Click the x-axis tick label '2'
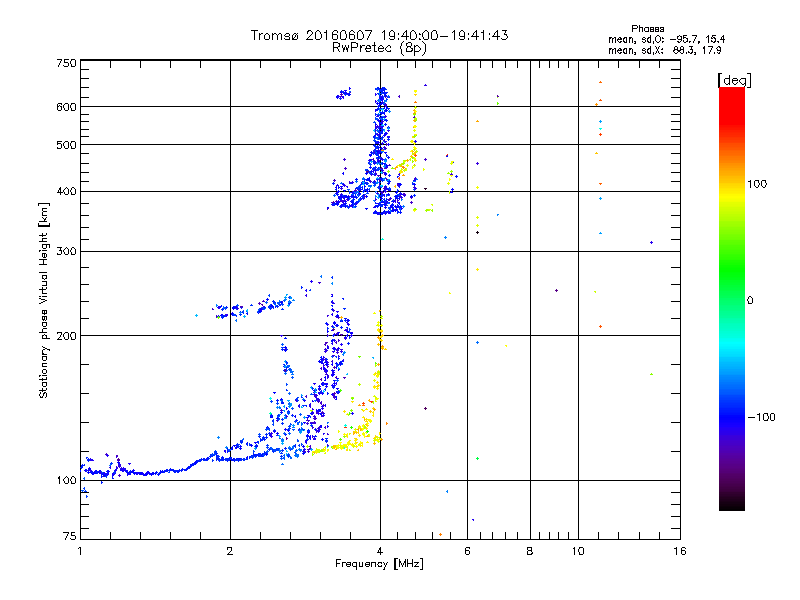 (230, 551)
